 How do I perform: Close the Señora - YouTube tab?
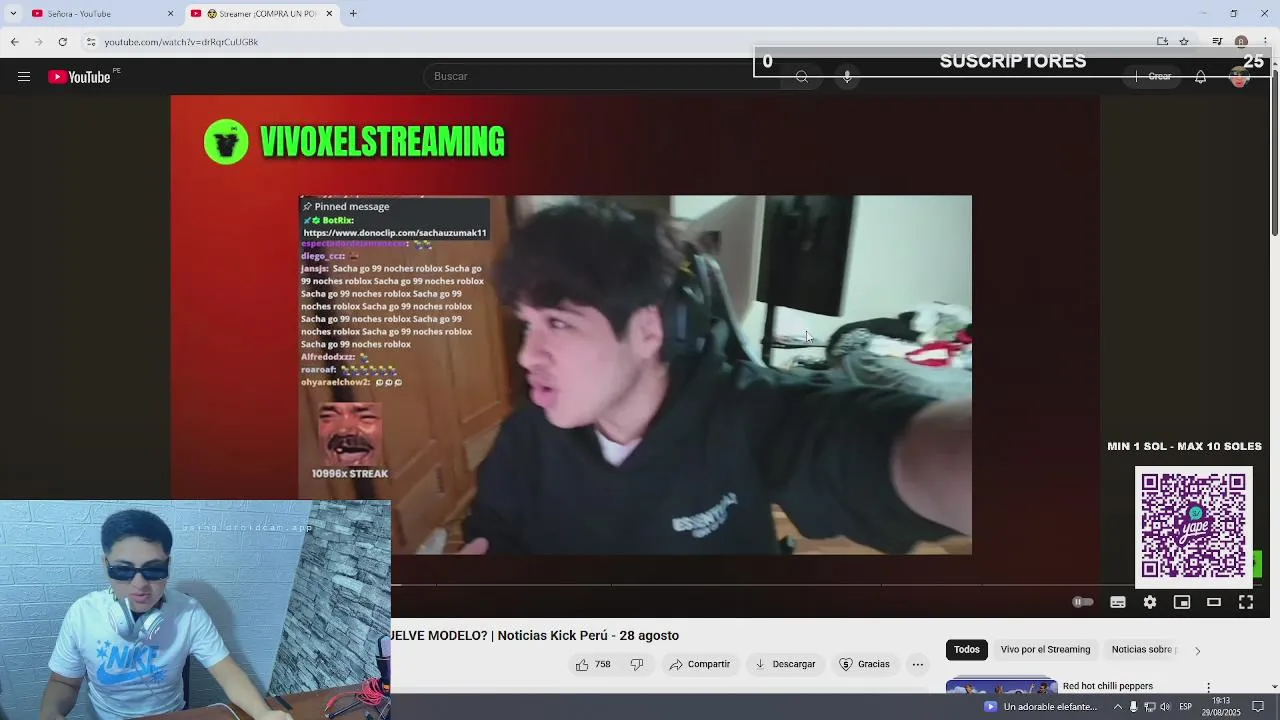pos(170,14)
